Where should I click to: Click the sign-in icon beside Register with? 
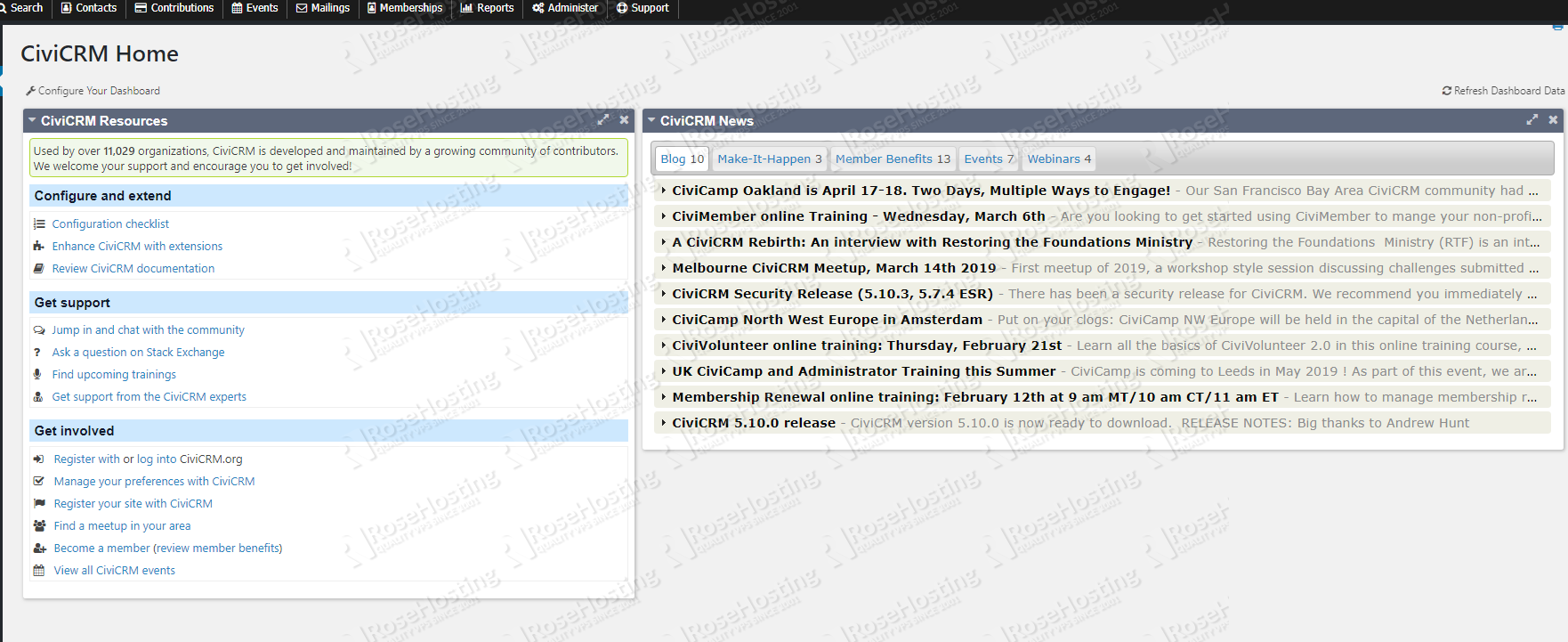pos(39,459)
